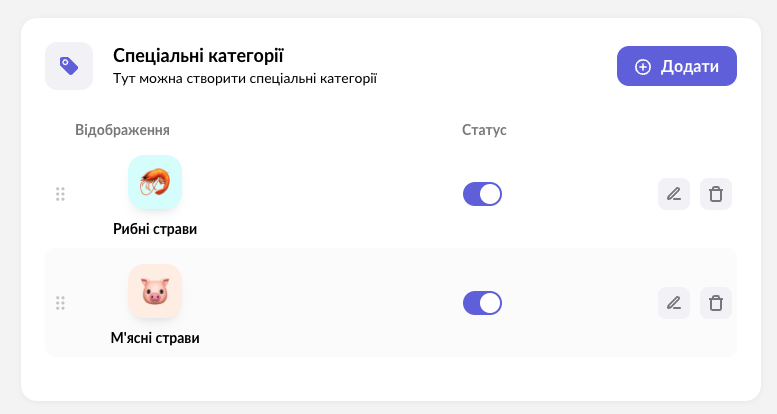Click the Відображення column header
777x414 pixels.
122,130
